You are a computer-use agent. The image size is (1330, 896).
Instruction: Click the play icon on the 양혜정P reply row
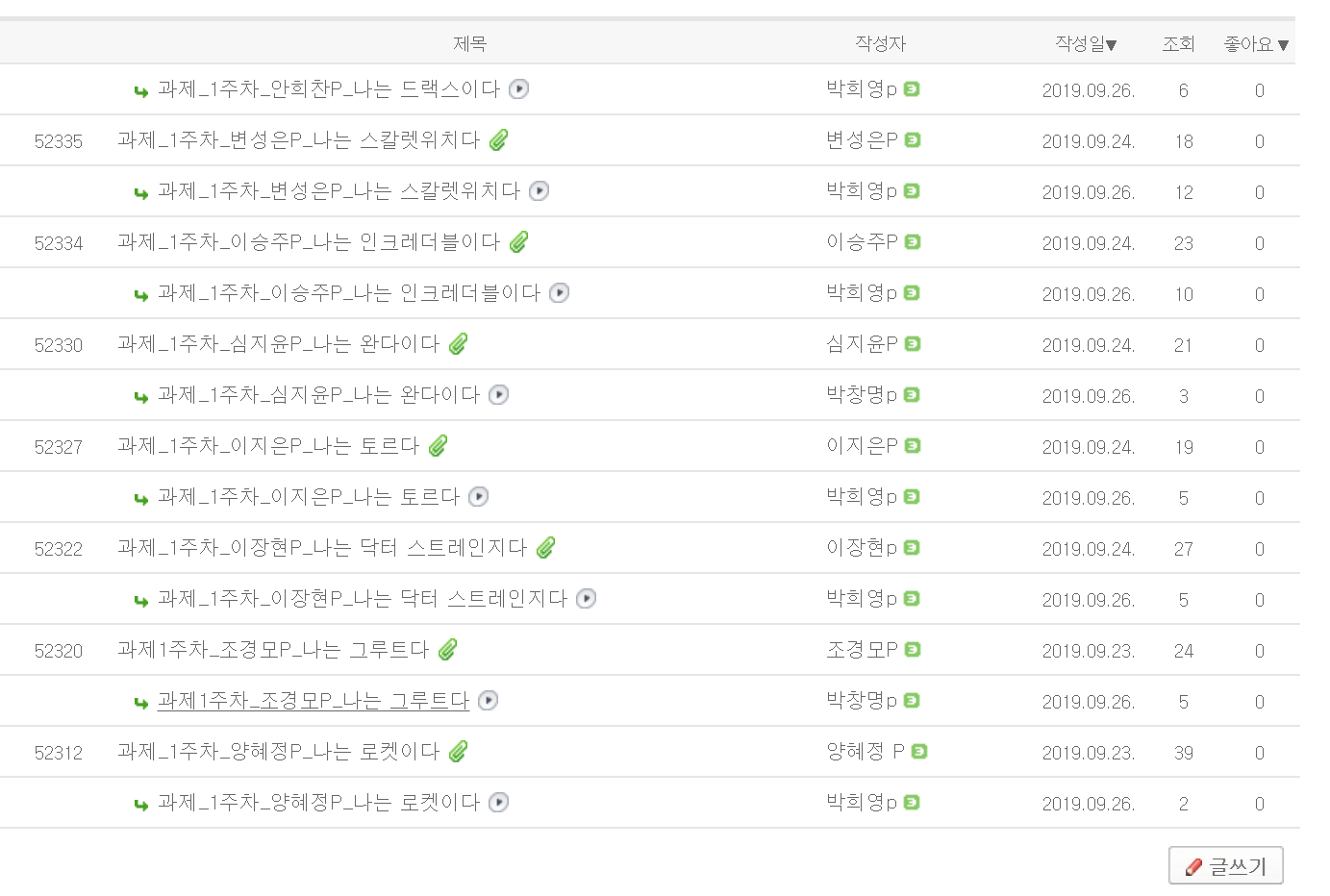pos(498,803)
